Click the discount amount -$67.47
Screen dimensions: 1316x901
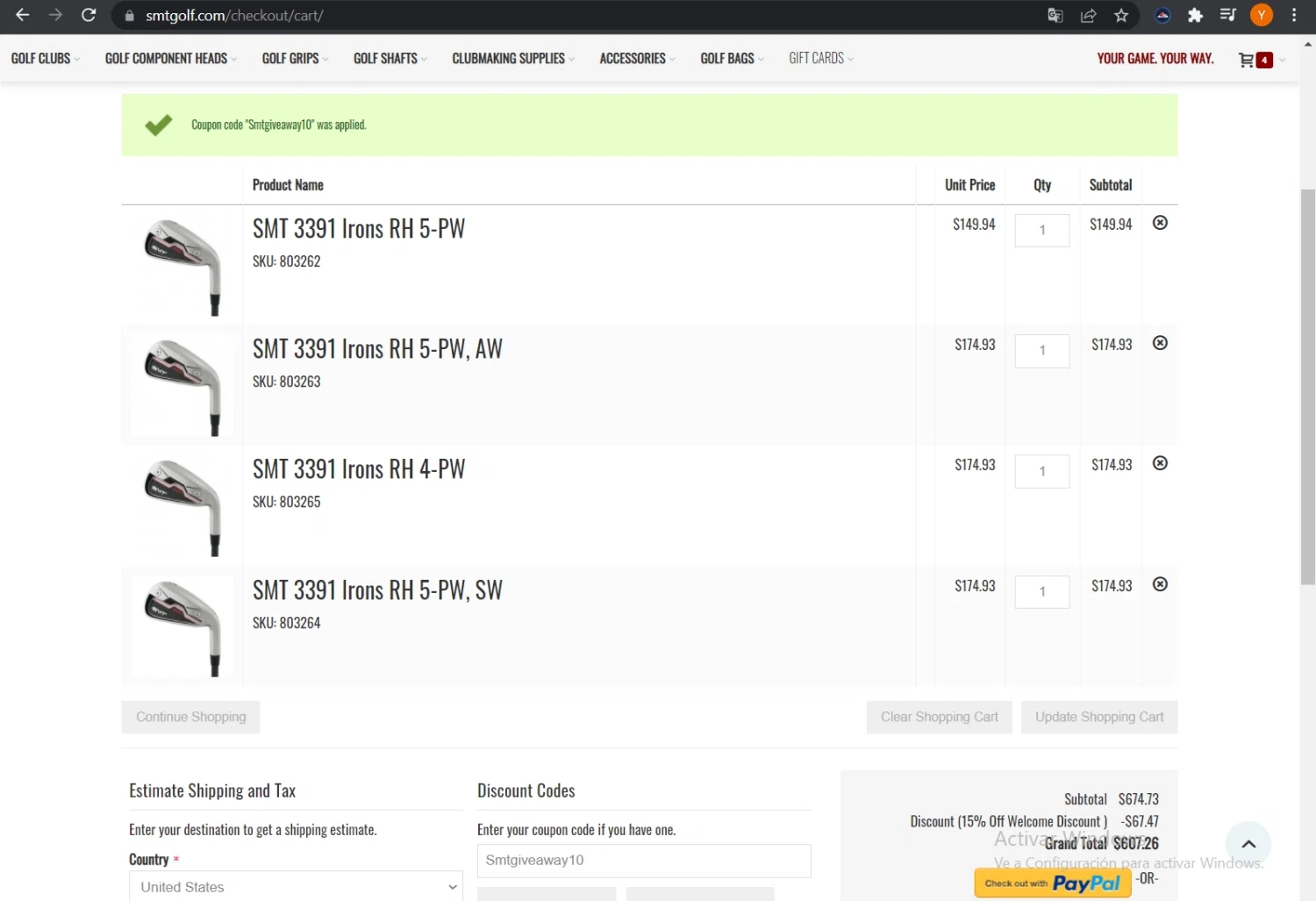[1140, 821]
